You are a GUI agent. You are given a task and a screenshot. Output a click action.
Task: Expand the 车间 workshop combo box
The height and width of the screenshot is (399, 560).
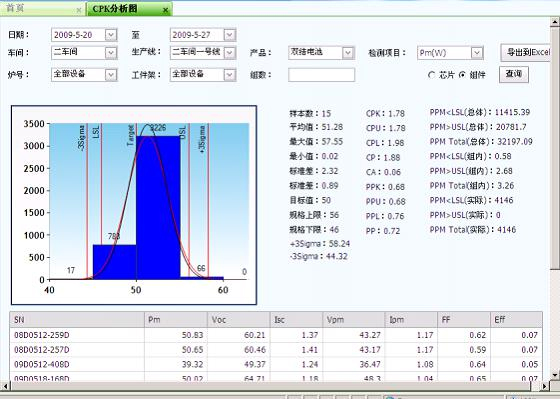(x=111, y=53)
